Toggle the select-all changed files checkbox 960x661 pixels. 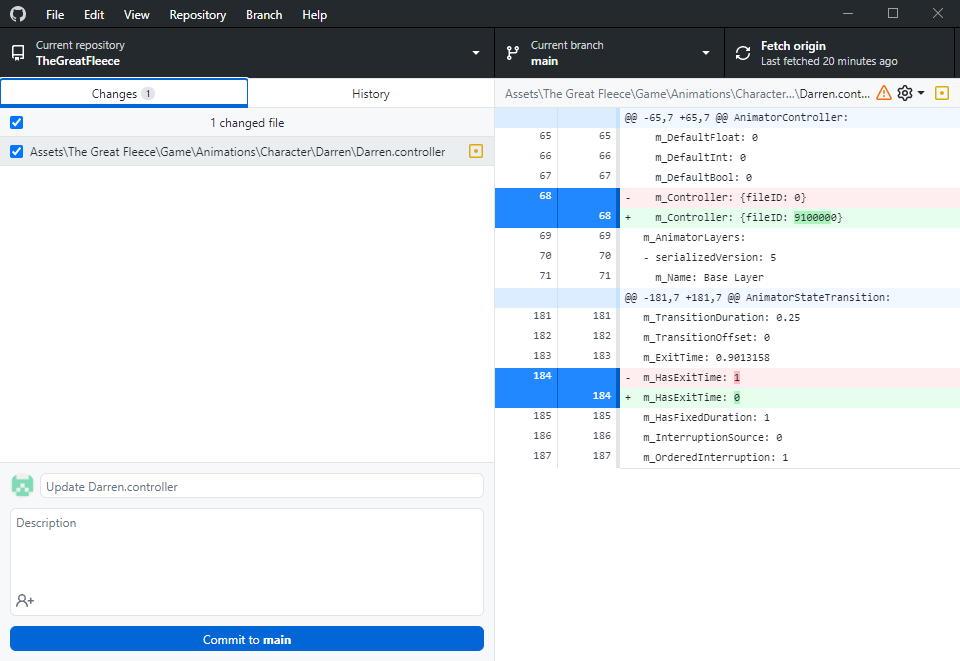coord(17,122)
